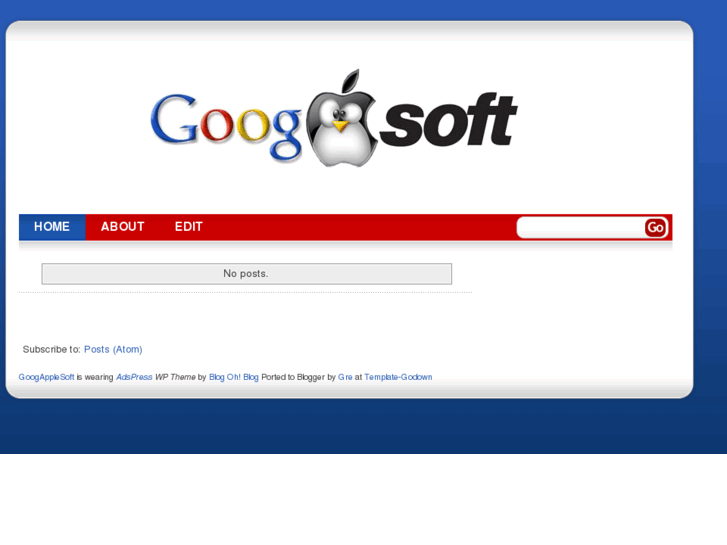Subscribe via Posts (Atom) link
The image size is (727, 545).
pyautogui.click(x=113, y=349)
